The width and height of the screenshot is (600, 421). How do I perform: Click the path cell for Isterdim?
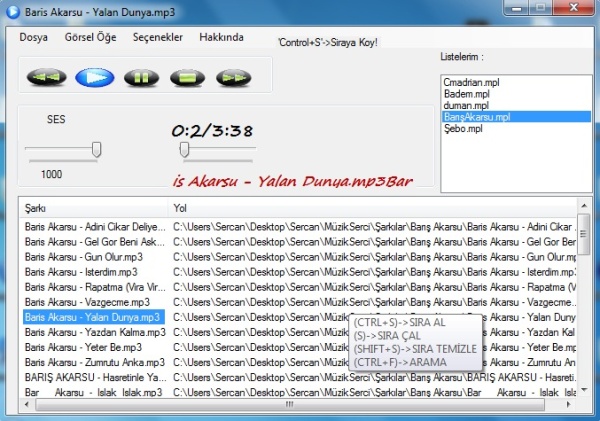pyautogui.click(x=374, y=272)
